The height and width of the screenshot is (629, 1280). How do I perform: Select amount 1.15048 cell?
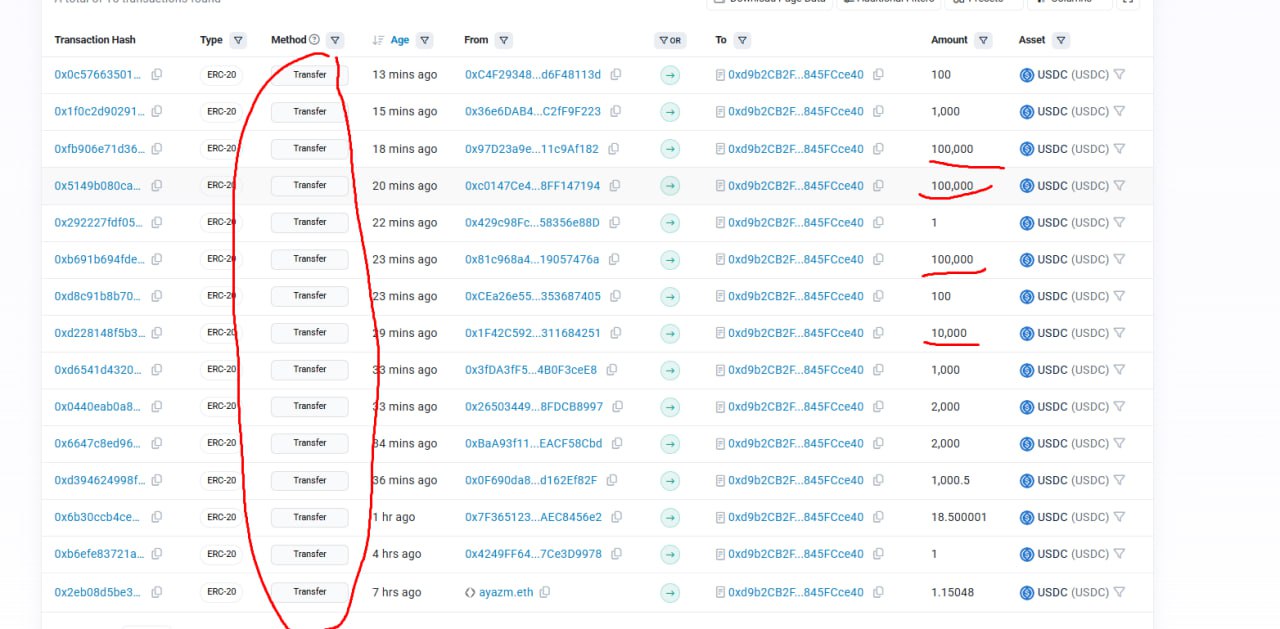[x=952, y=592]
